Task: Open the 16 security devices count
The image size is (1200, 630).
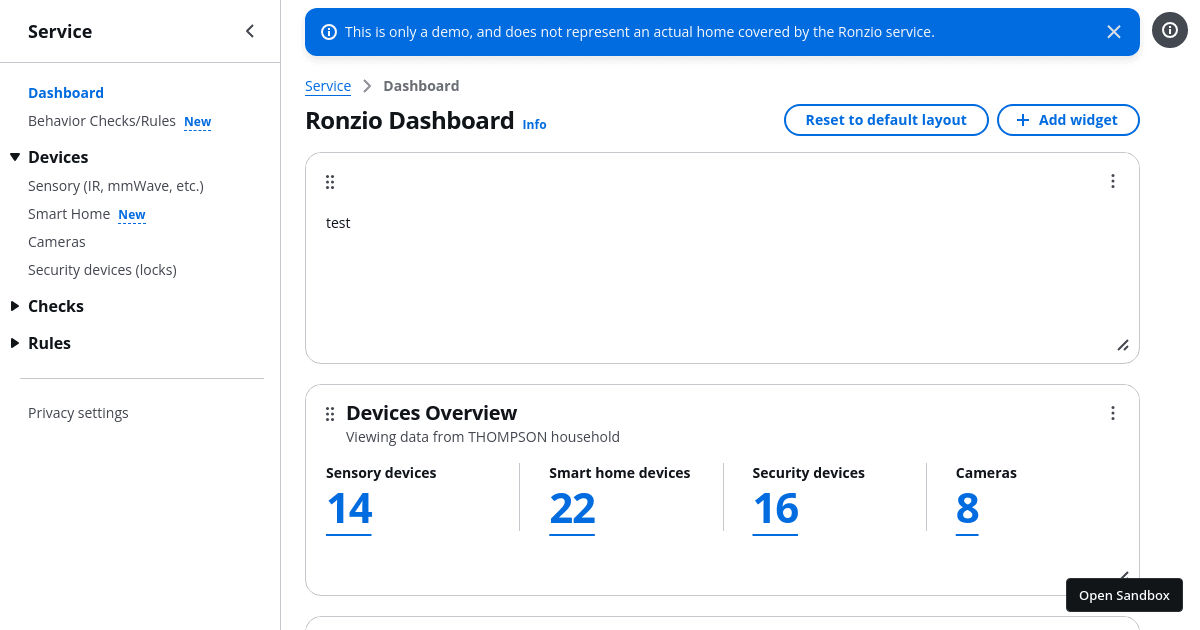Action: tap(775, 509)
